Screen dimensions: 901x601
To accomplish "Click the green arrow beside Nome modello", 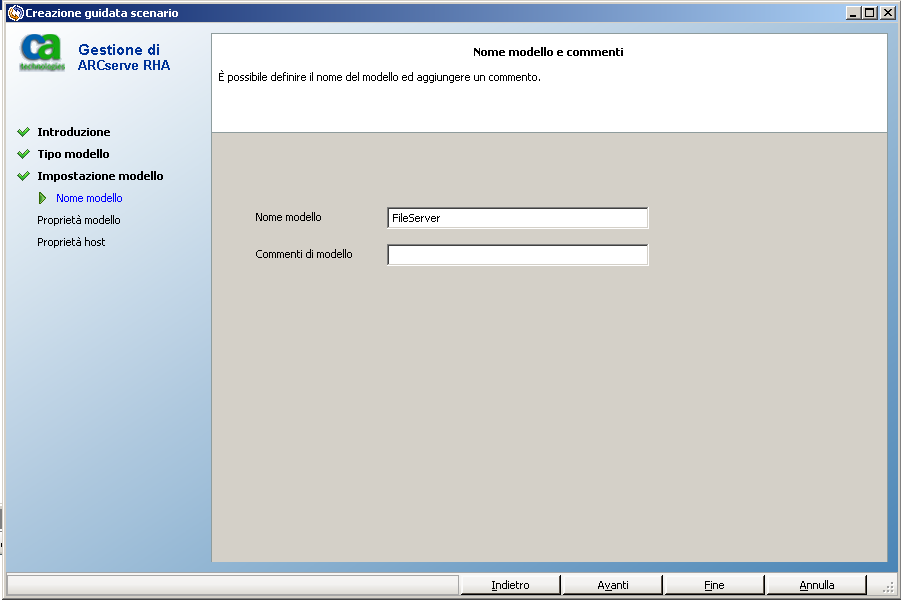I will point(42,198).
